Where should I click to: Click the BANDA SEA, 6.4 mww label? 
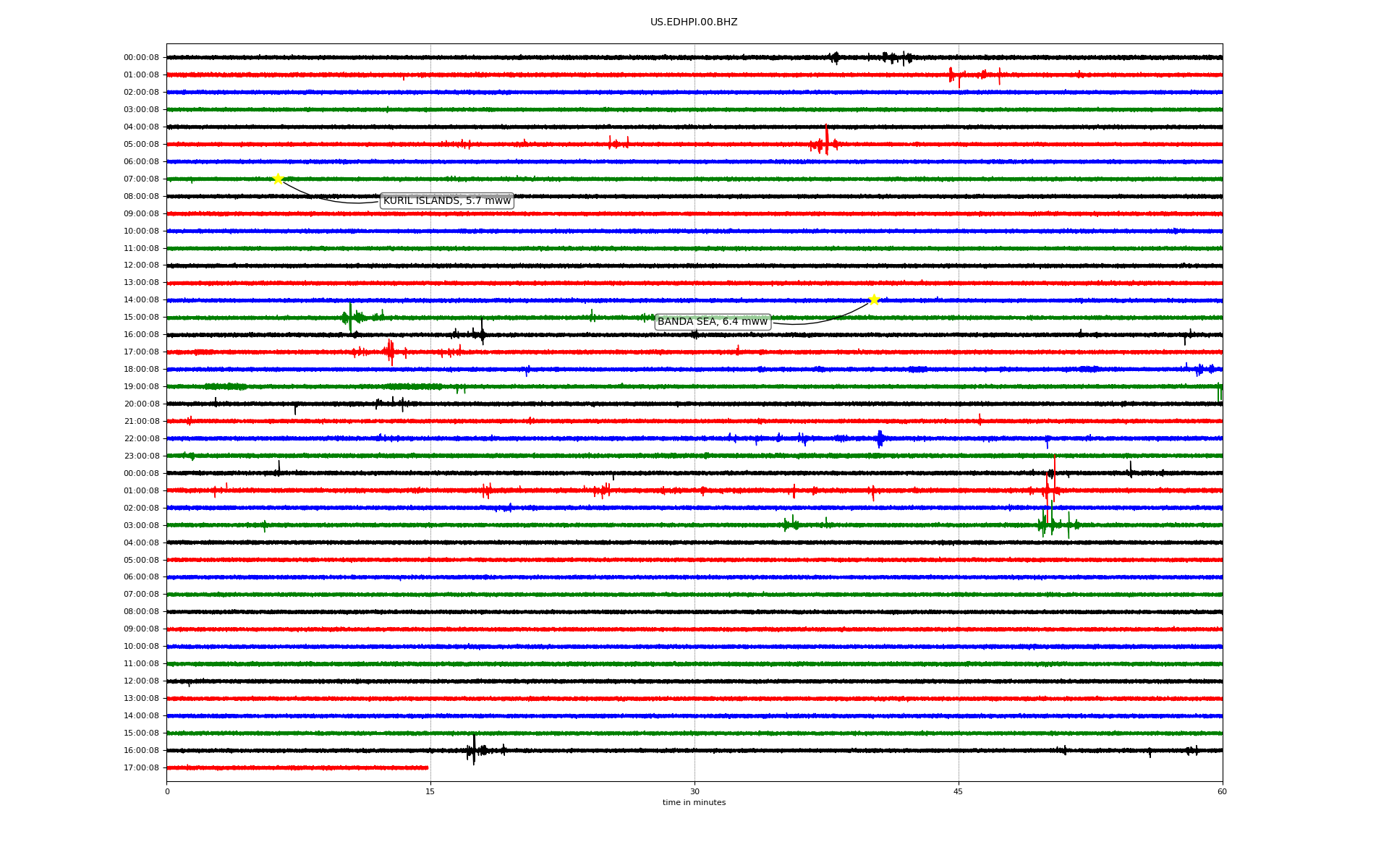point(713,321)
